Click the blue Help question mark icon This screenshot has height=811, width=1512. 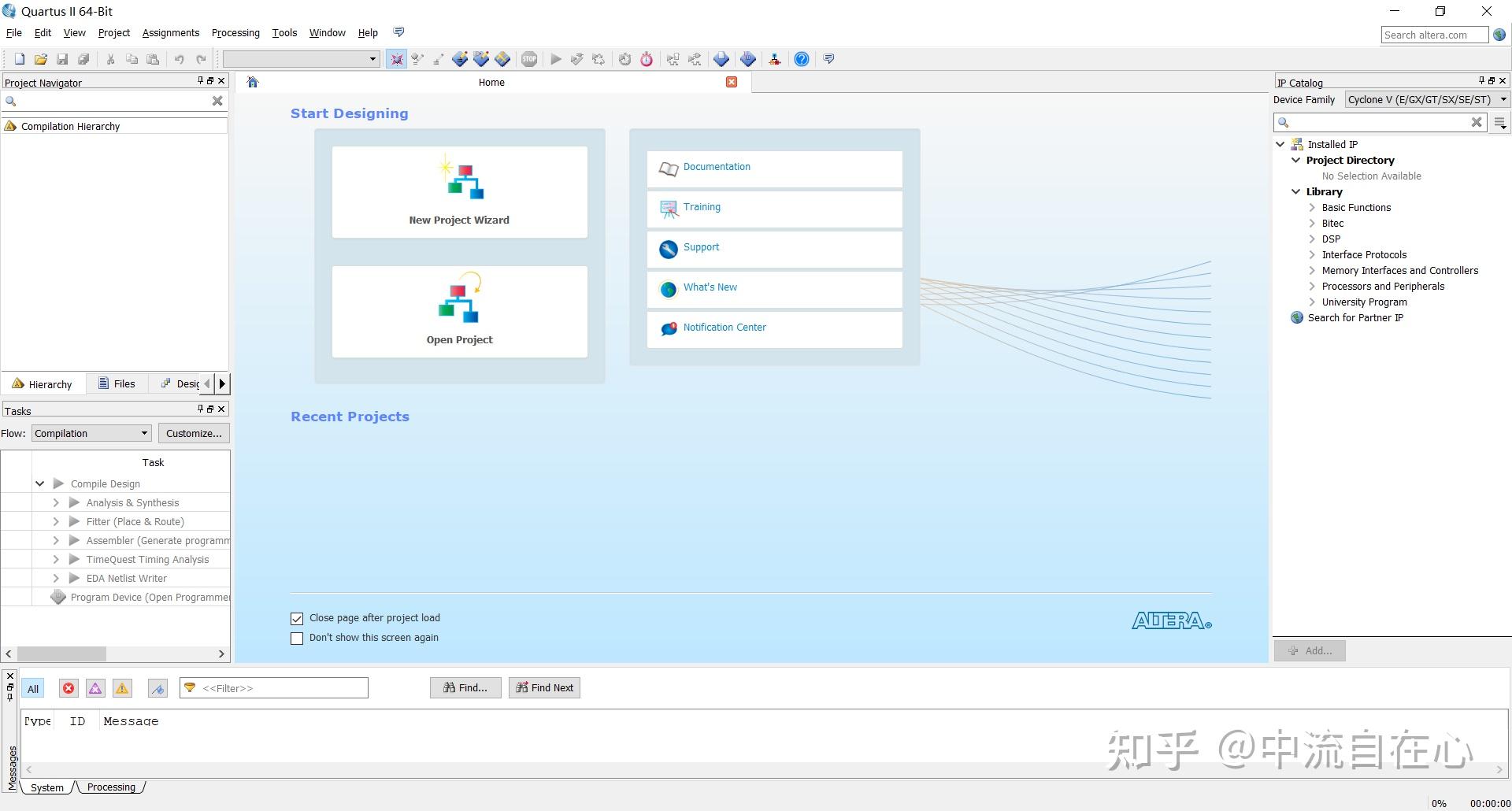pyautogui.click(x=802, y=59)
